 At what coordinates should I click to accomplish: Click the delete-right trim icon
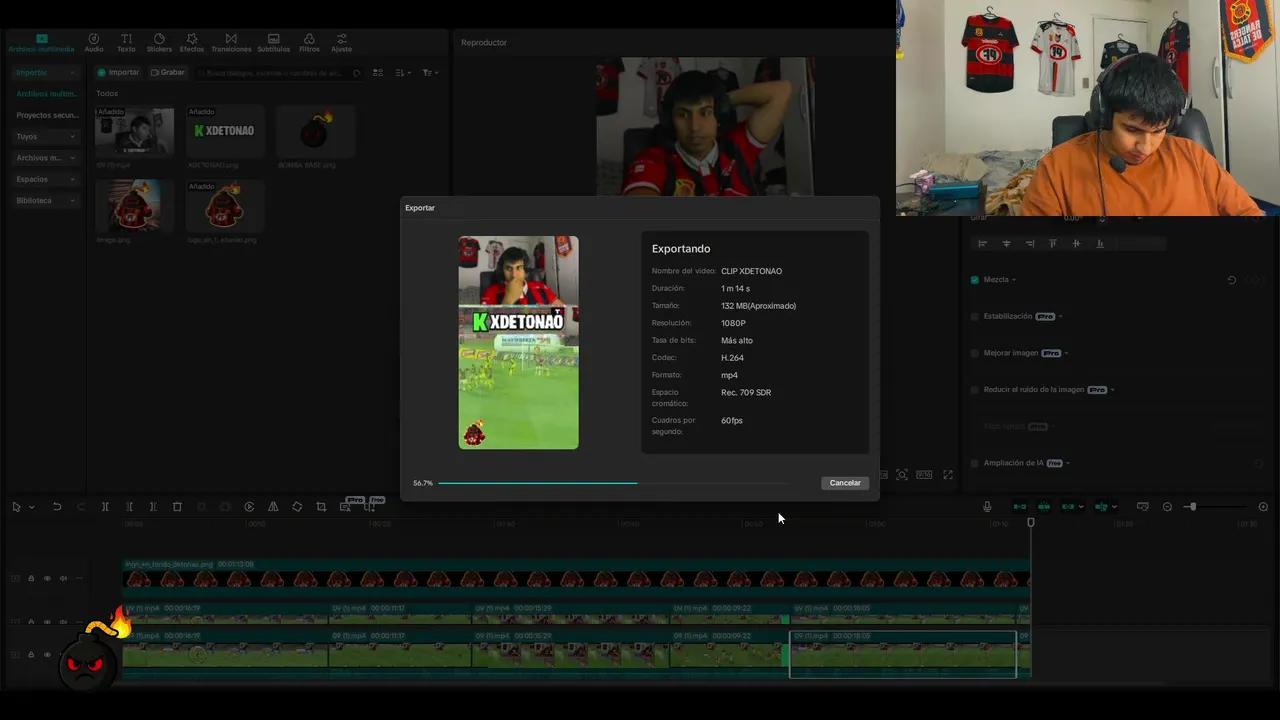[153, 507]
